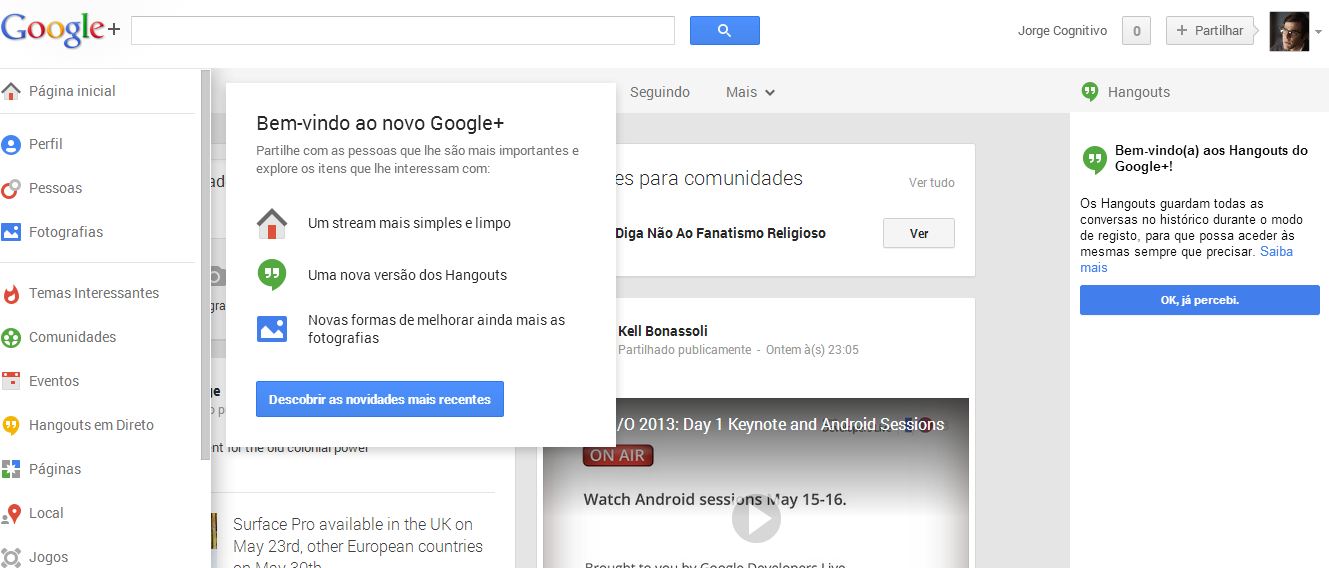Click the Ver tudo link
This screenshot has width=1329, height=568.
click(x=931, y=183)
